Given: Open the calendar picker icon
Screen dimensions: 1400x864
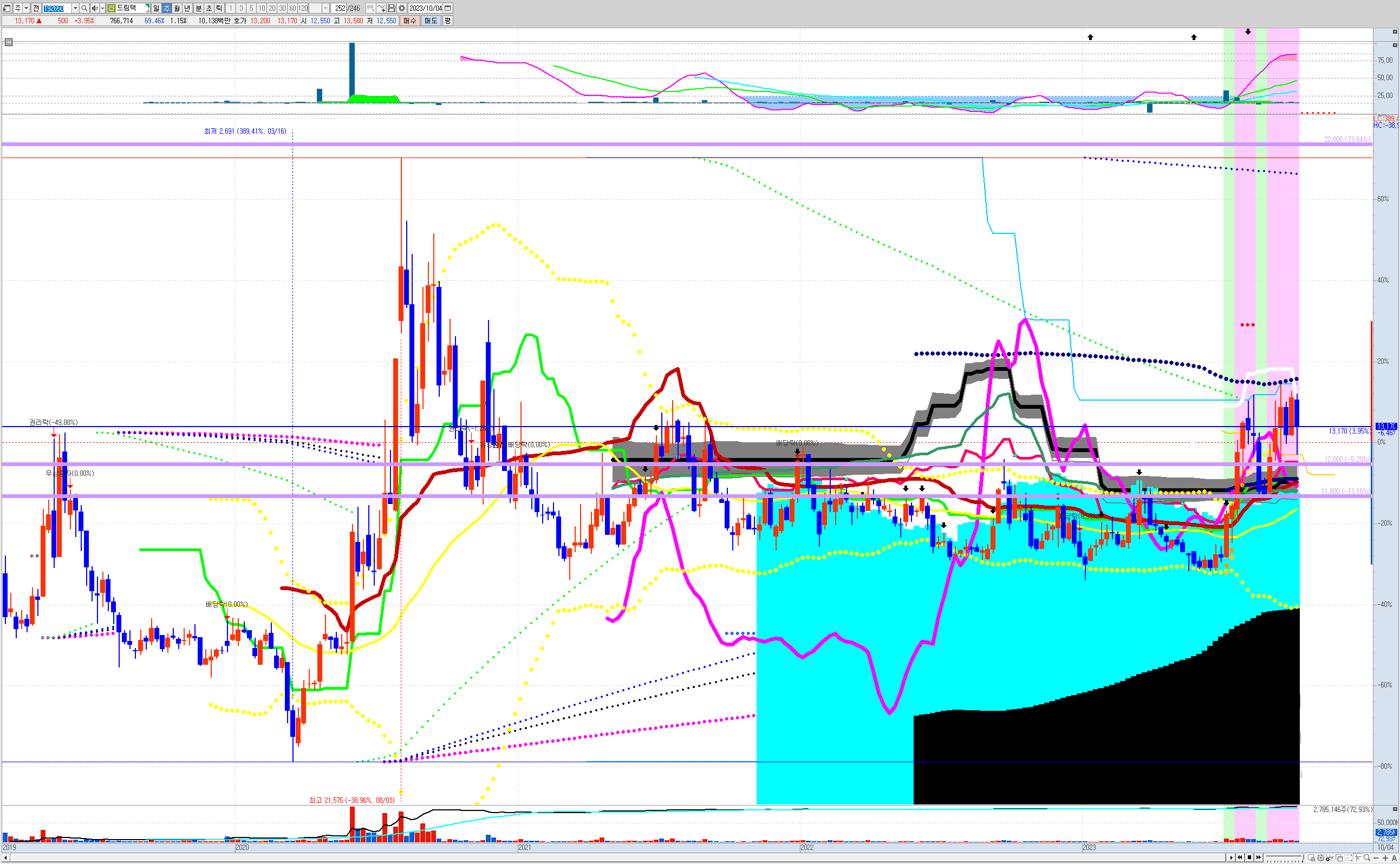Looking at the screenshot, I should (x=447, y=8).
